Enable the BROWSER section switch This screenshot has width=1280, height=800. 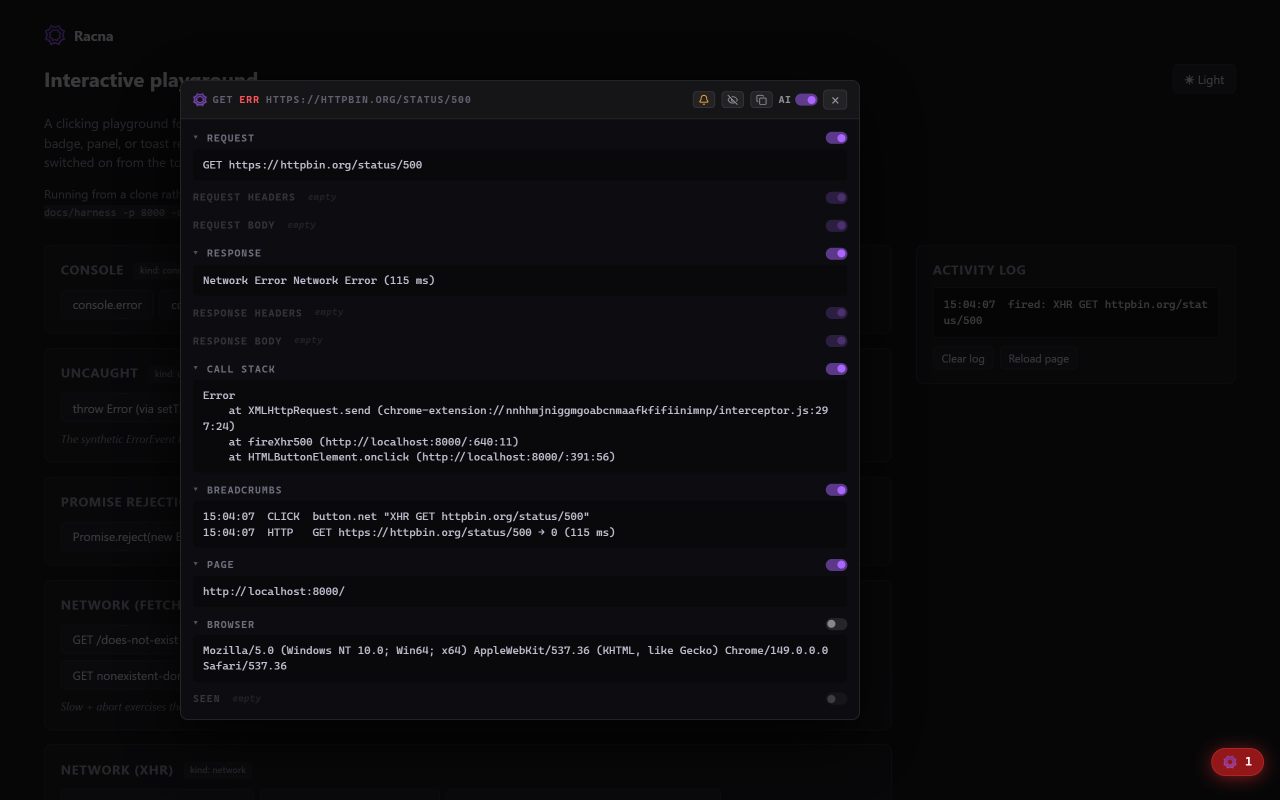(x=836, y=624)
